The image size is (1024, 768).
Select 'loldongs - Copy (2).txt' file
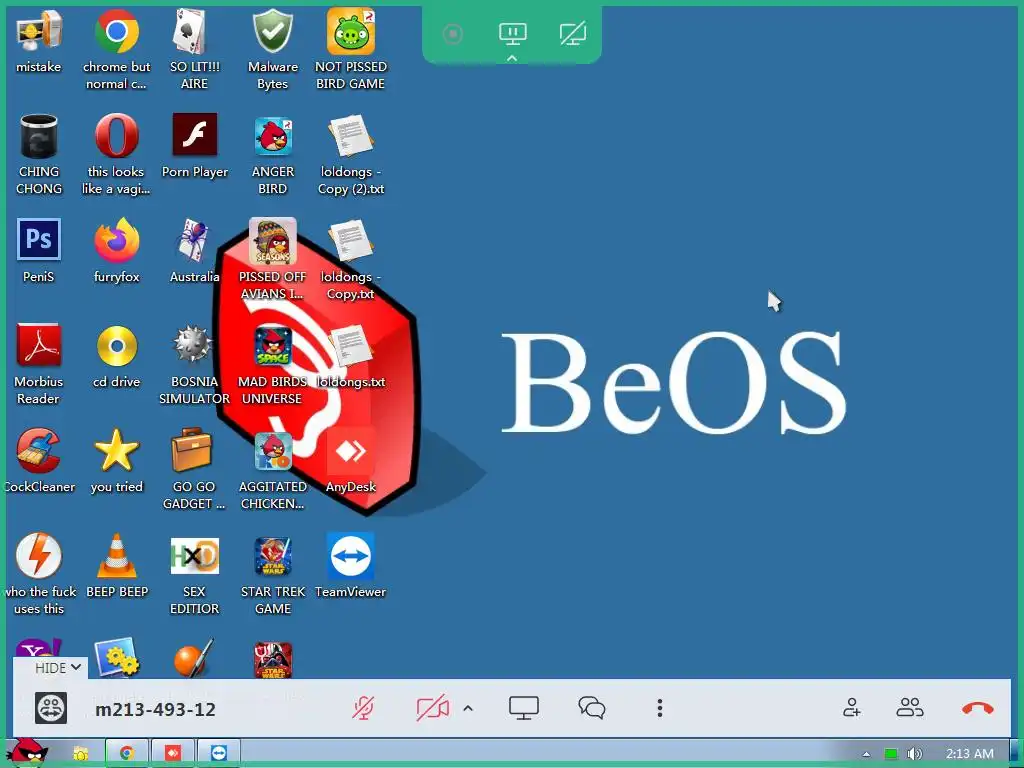[x=351, y=136]
